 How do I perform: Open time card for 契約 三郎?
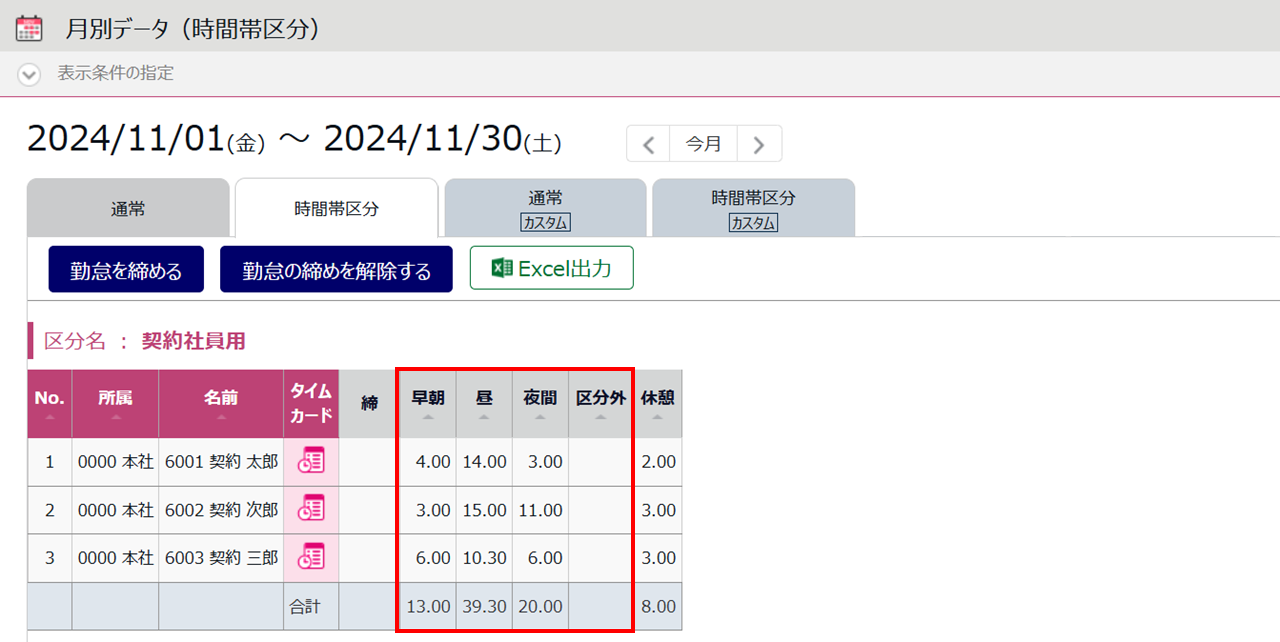pos(311,556)
